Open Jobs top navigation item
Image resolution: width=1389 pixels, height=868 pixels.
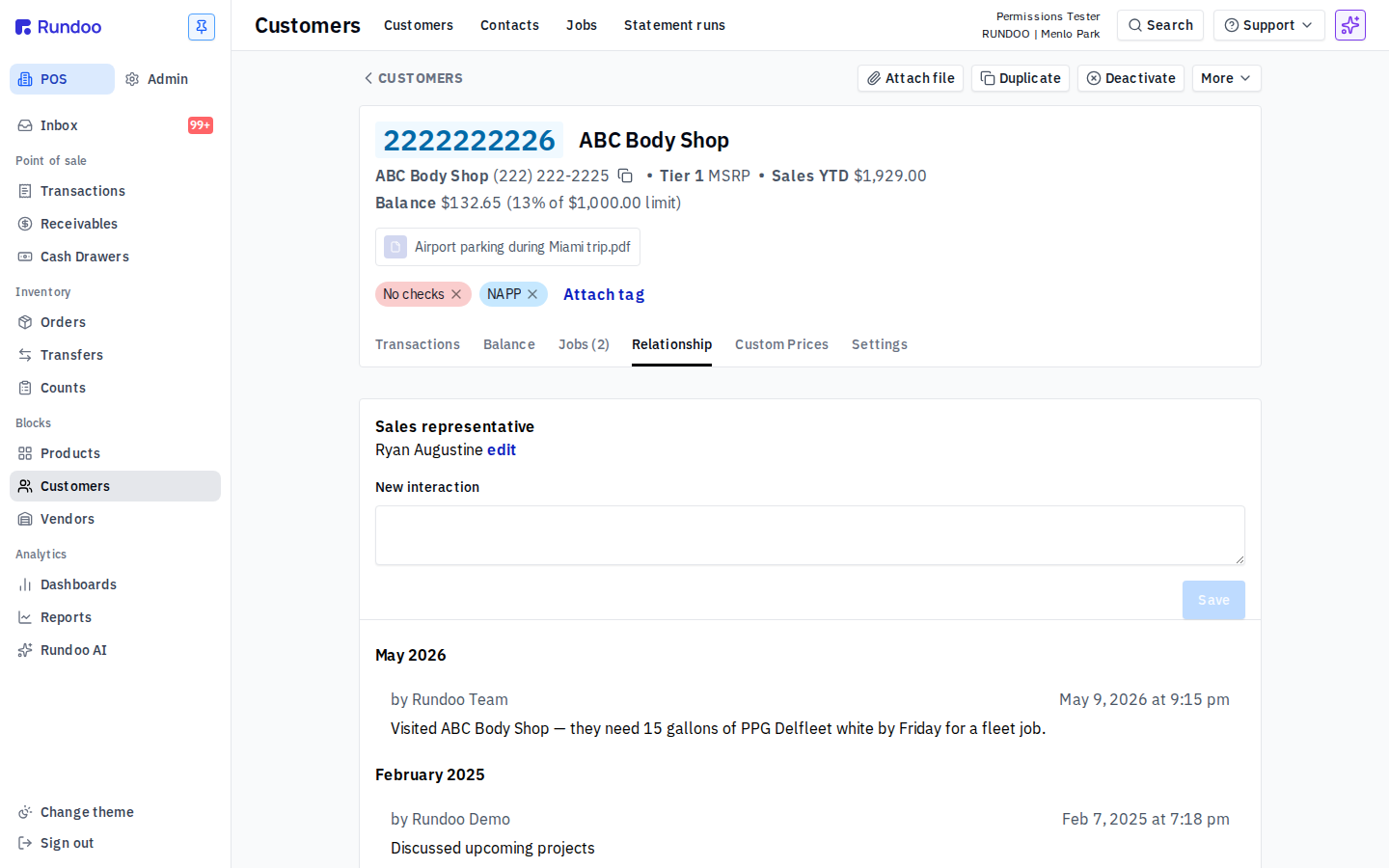click(582, 25)
